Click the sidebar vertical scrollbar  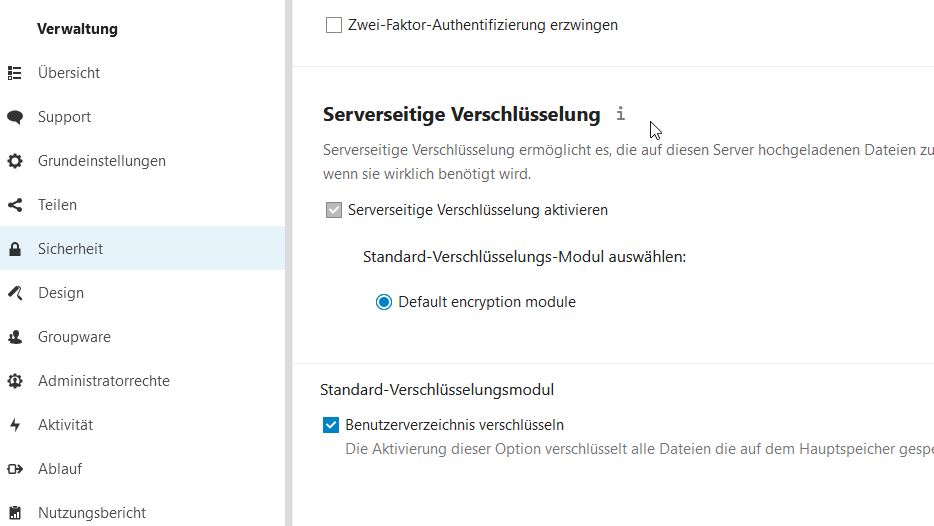(x=289, y=263)
